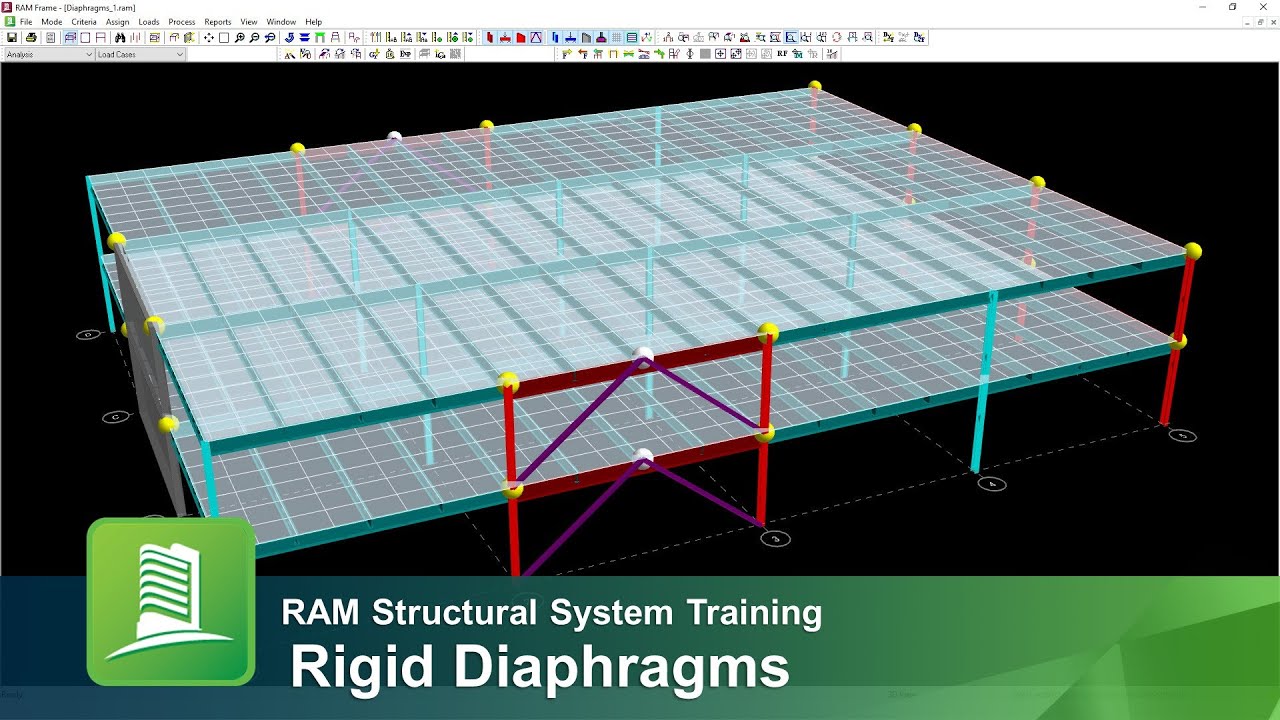This screenshot has width=1280, height=720.
Task: Toggle the blue column display button
Action: point(555,38)
